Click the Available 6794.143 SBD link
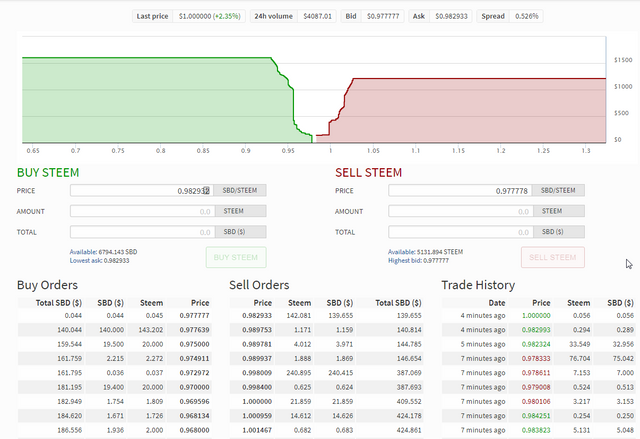The image size is (640, 439). click(103, 252)
